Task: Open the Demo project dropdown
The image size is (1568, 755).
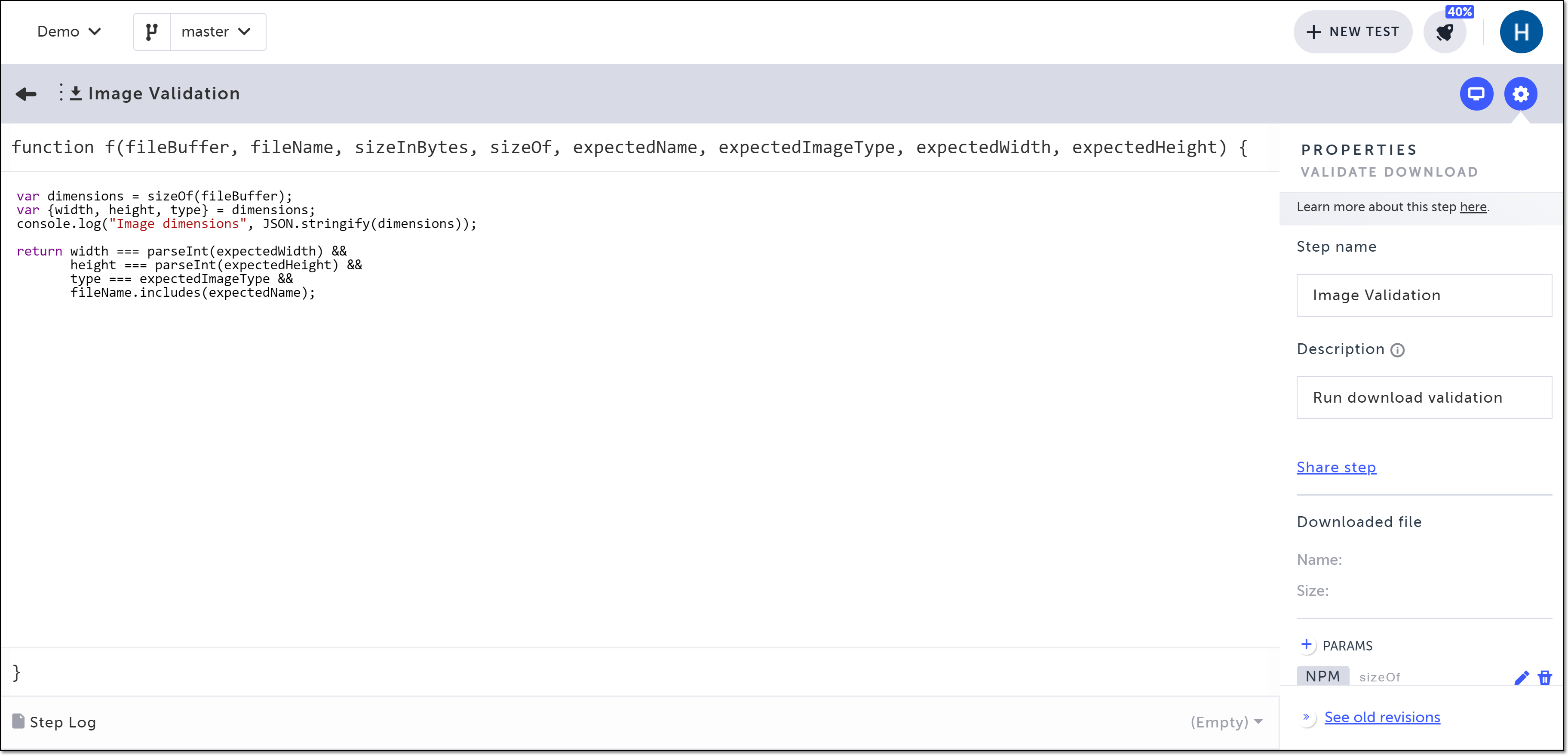Action: tap(68, 32)
